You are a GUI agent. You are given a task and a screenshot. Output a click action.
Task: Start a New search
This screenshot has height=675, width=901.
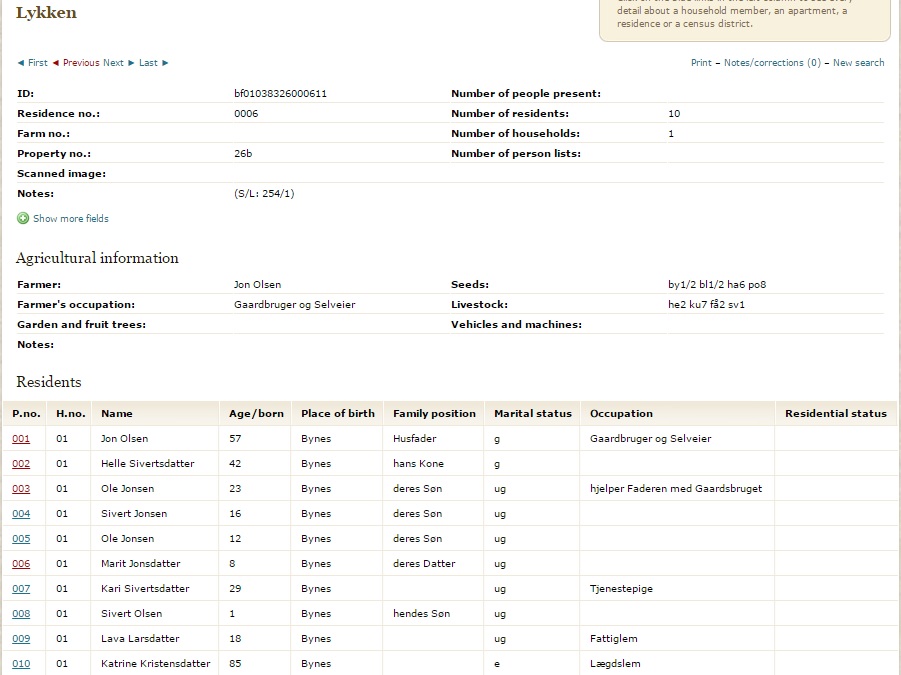(858, 63)
